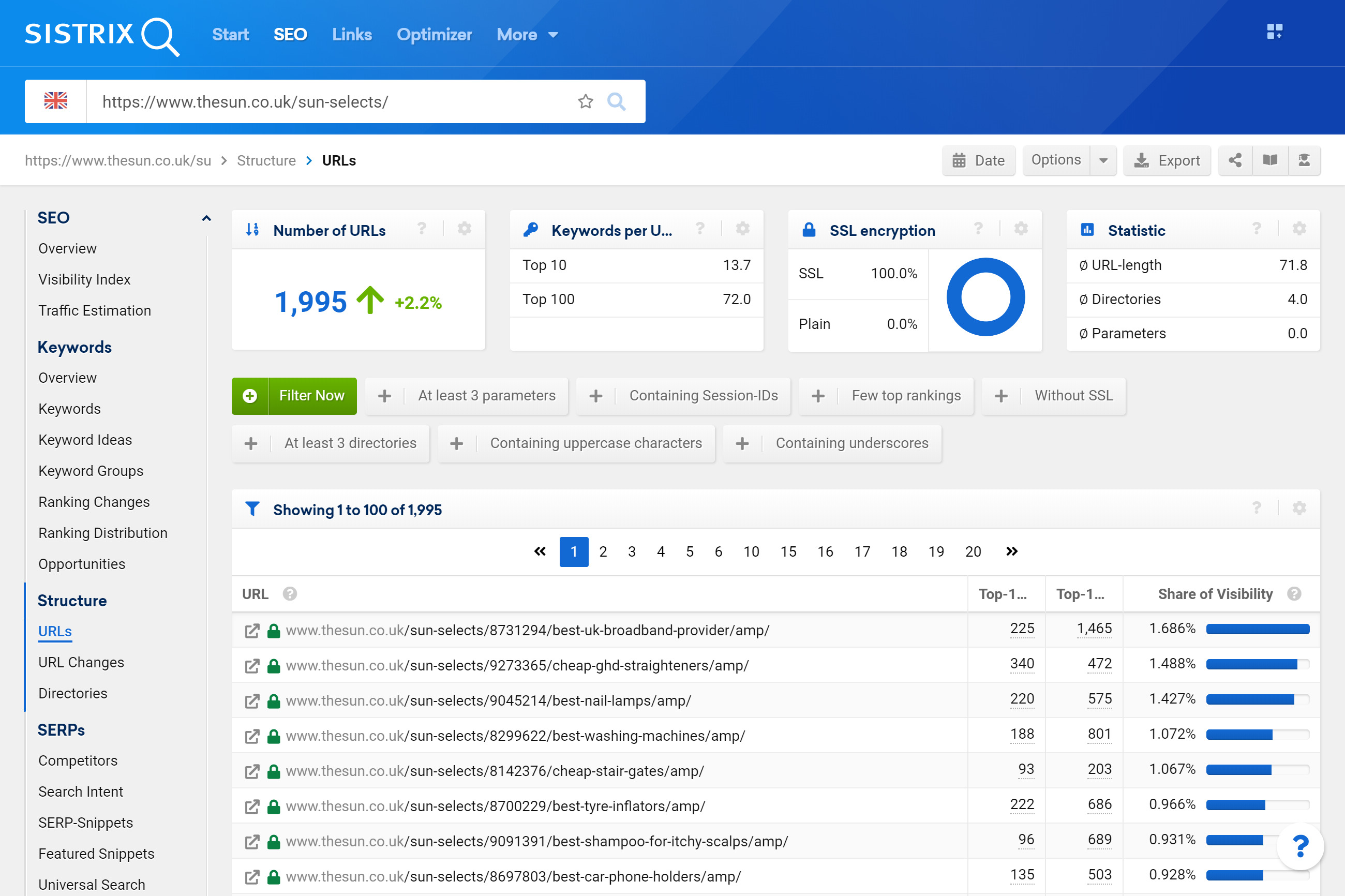
Task: Click Top-10 value 225 in first row
Action: (x=1022, y=629)
